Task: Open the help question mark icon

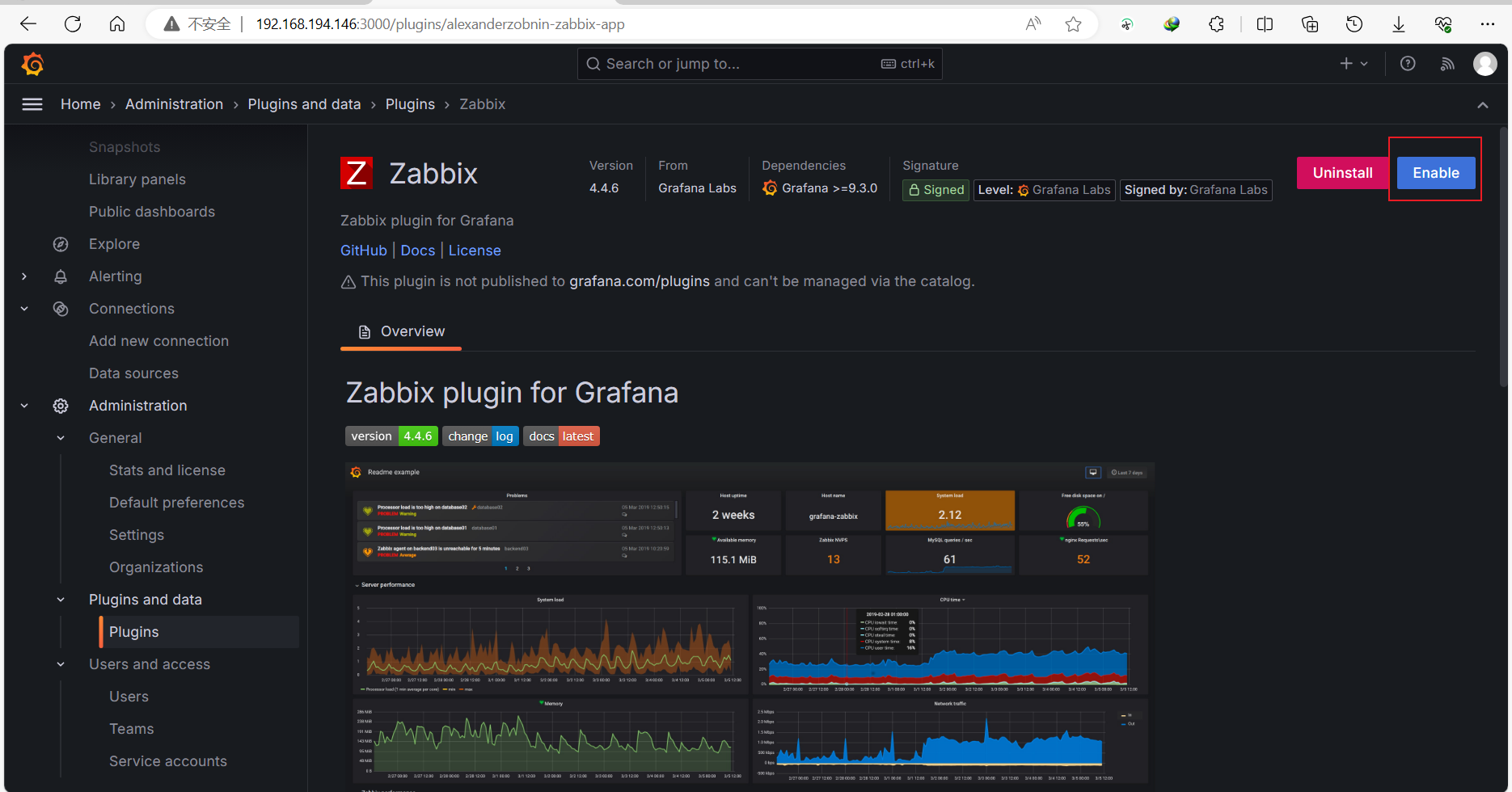Action: click(1408, 64)
